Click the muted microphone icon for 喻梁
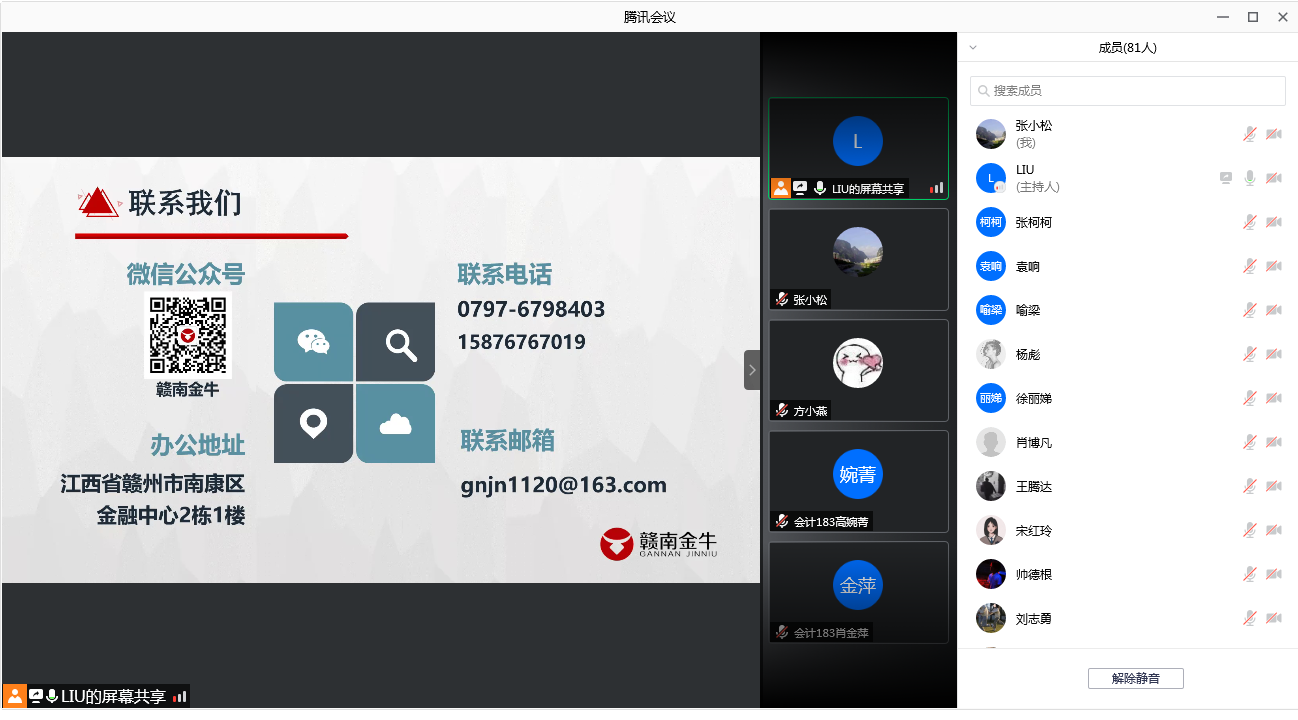The image size is (1298, 720). pyautogui.click(x=1249, y=310)
